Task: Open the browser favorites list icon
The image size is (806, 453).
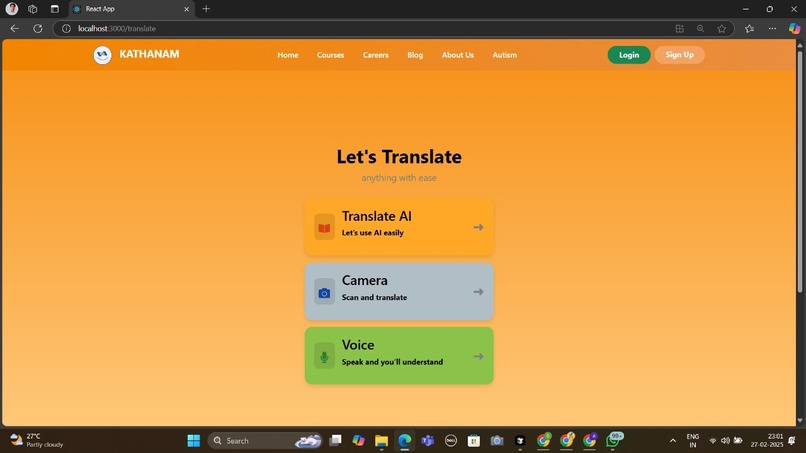Action: pos(749,29)
